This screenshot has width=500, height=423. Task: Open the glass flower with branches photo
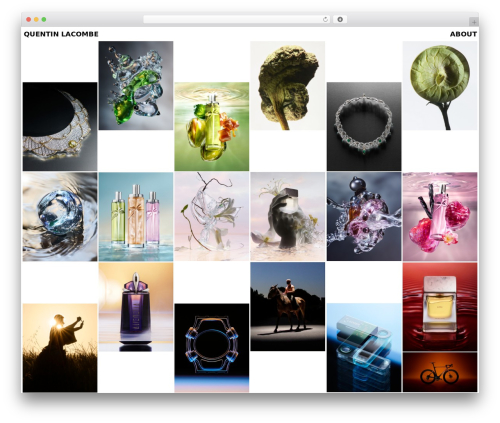(x=212, y=216)
